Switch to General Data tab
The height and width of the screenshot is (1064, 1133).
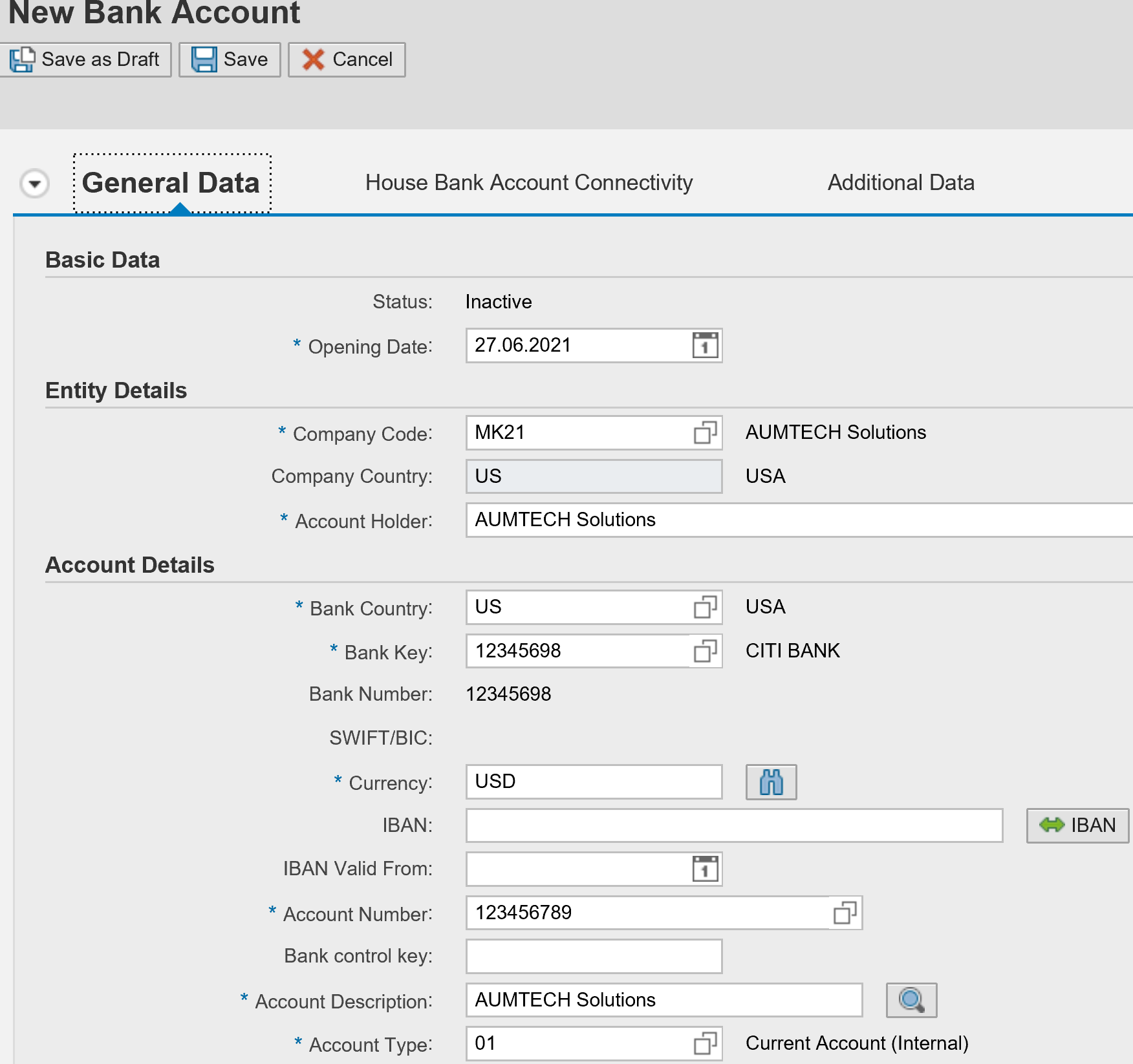point(171,183)
